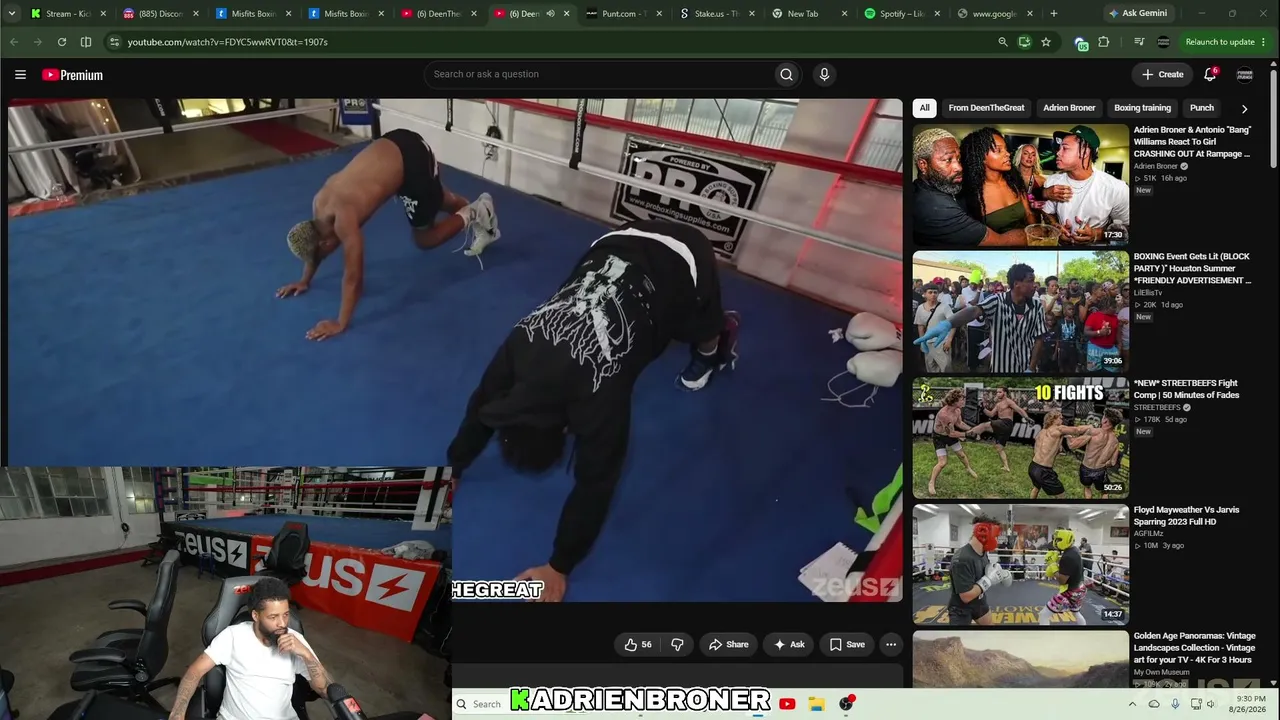Open OBS Studio from the taskbar

click(x=846, y=704)
